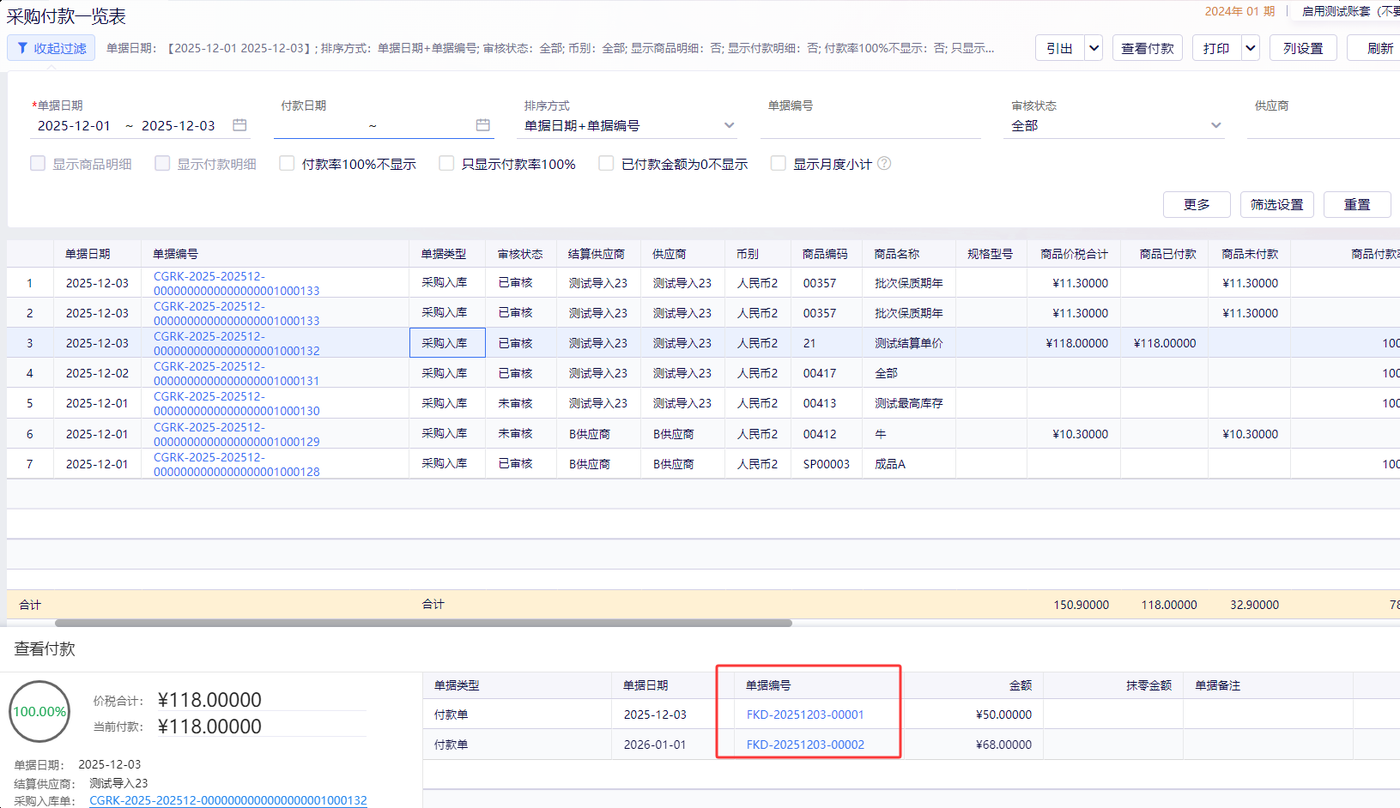Open document link ending 1000130
Image resolution: width=1400 pixels, height=808 pixels.
tap(237, 403)
